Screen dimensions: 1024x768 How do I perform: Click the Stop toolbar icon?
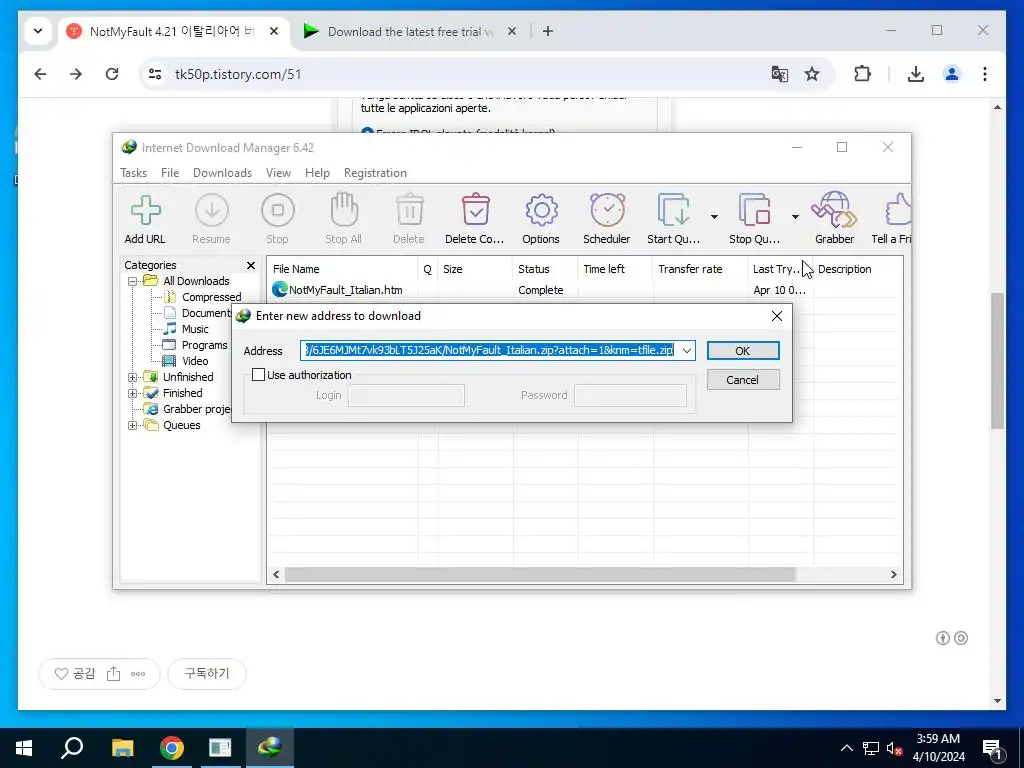point(278,219)
